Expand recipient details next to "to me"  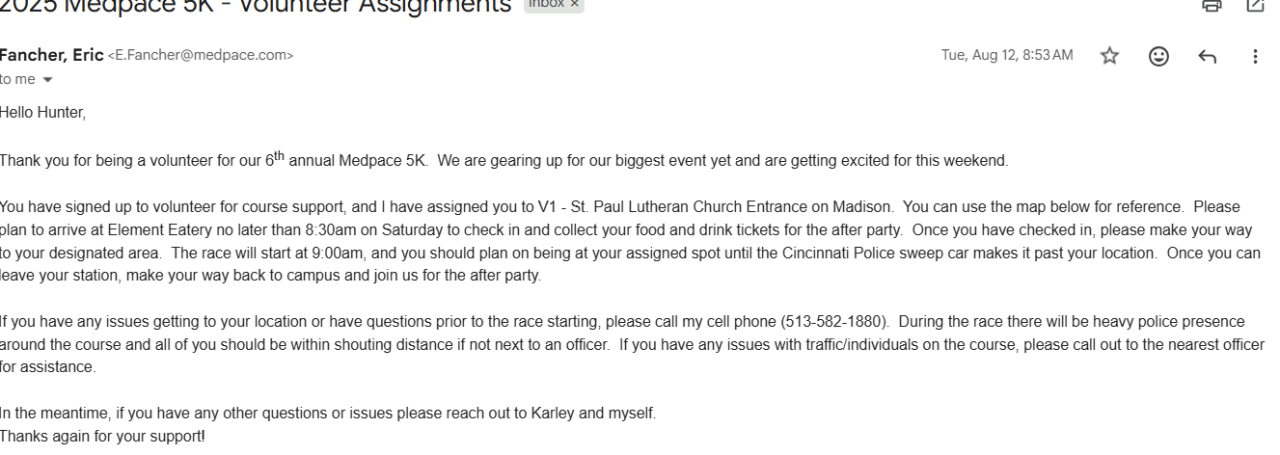45,77
